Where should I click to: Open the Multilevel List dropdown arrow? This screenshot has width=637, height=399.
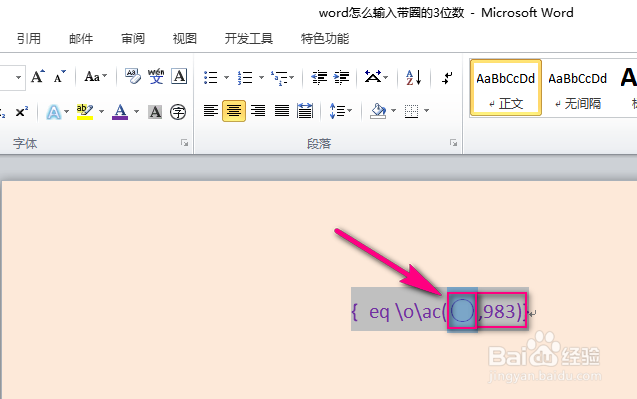(x=292, y=77)
